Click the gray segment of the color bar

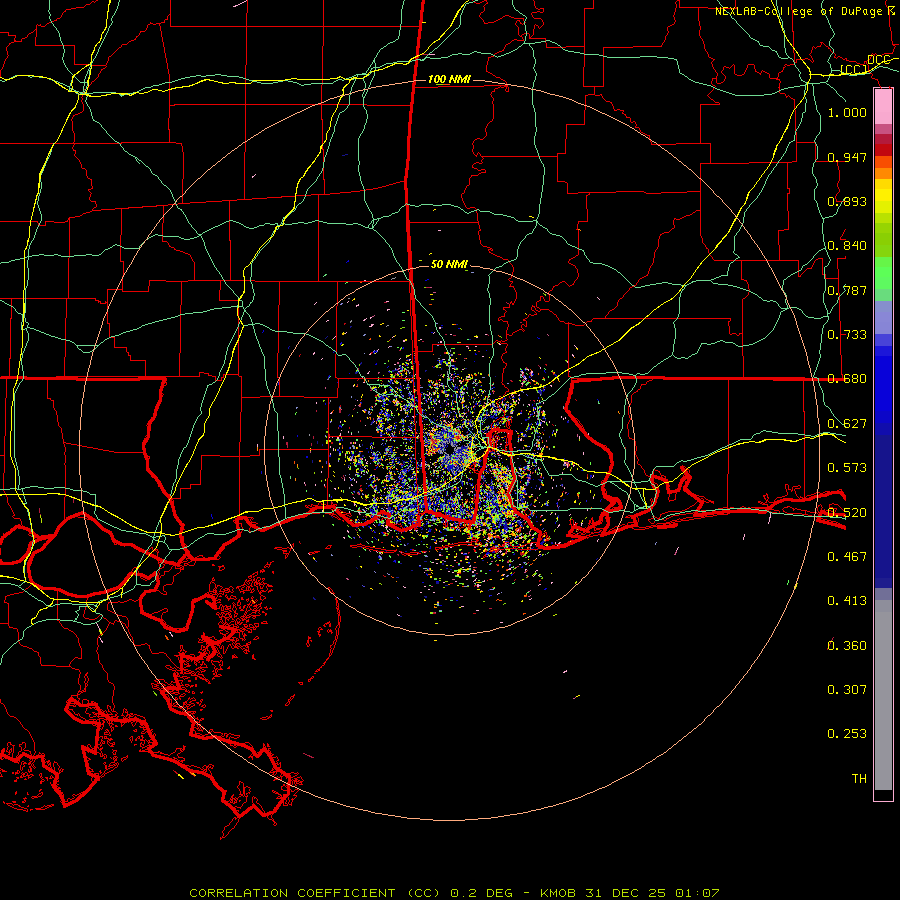(883, 695)
